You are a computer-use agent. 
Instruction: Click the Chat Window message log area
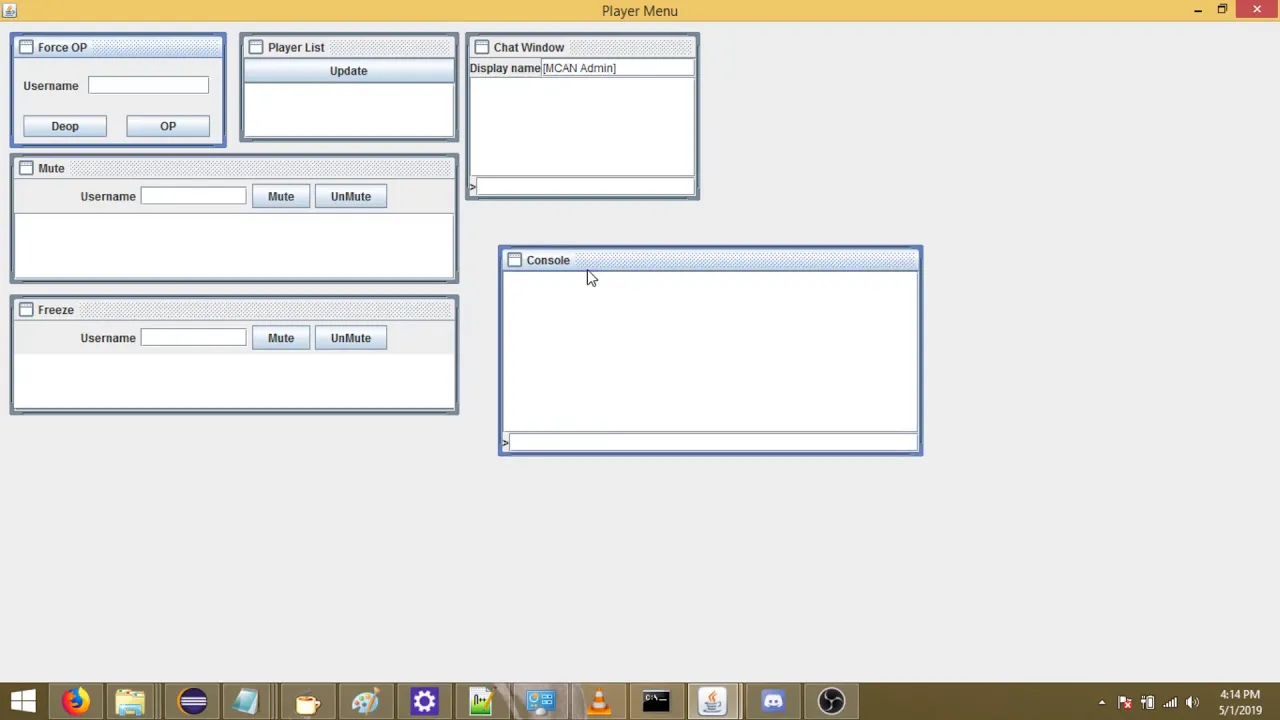(582, 126)
